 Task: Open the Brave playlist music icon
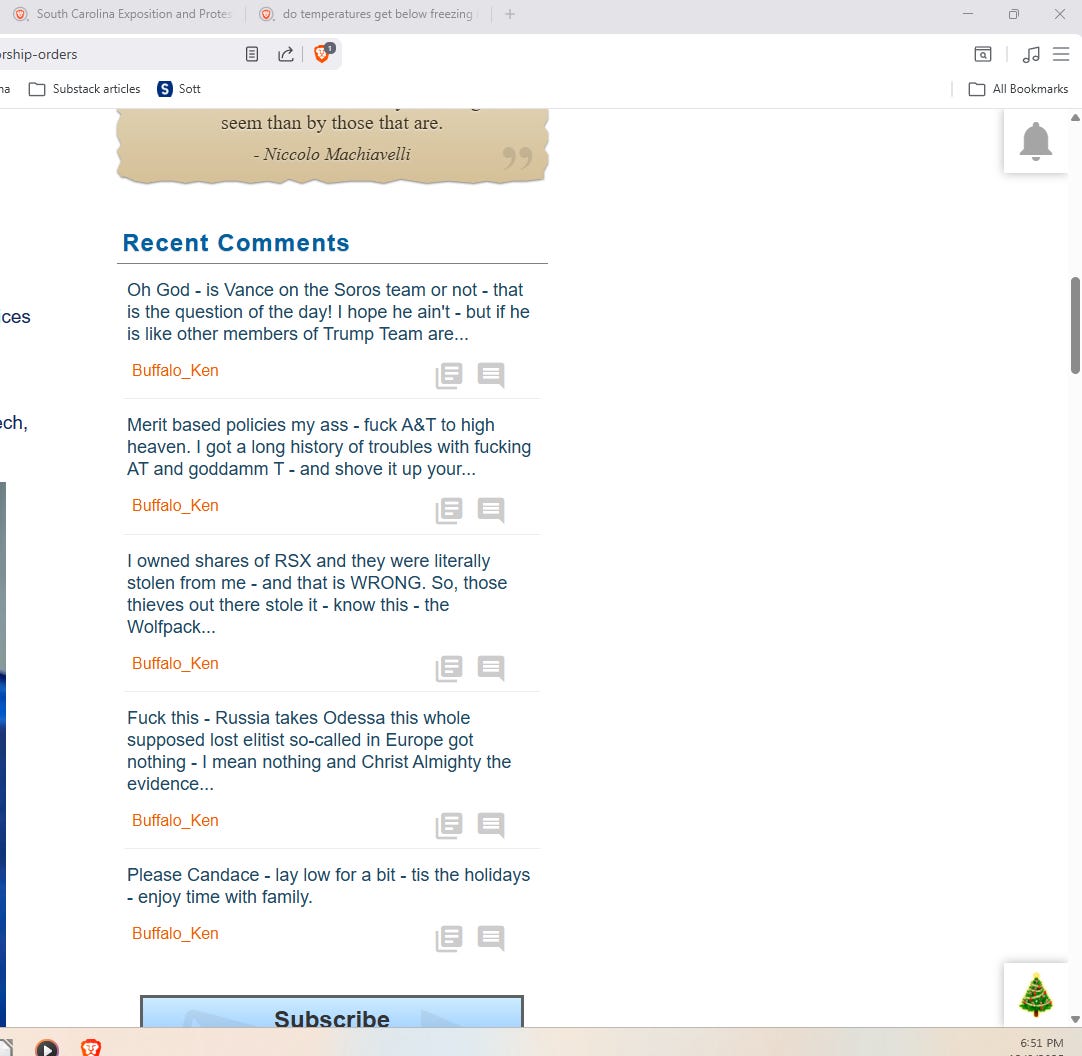pos(1031,54)
